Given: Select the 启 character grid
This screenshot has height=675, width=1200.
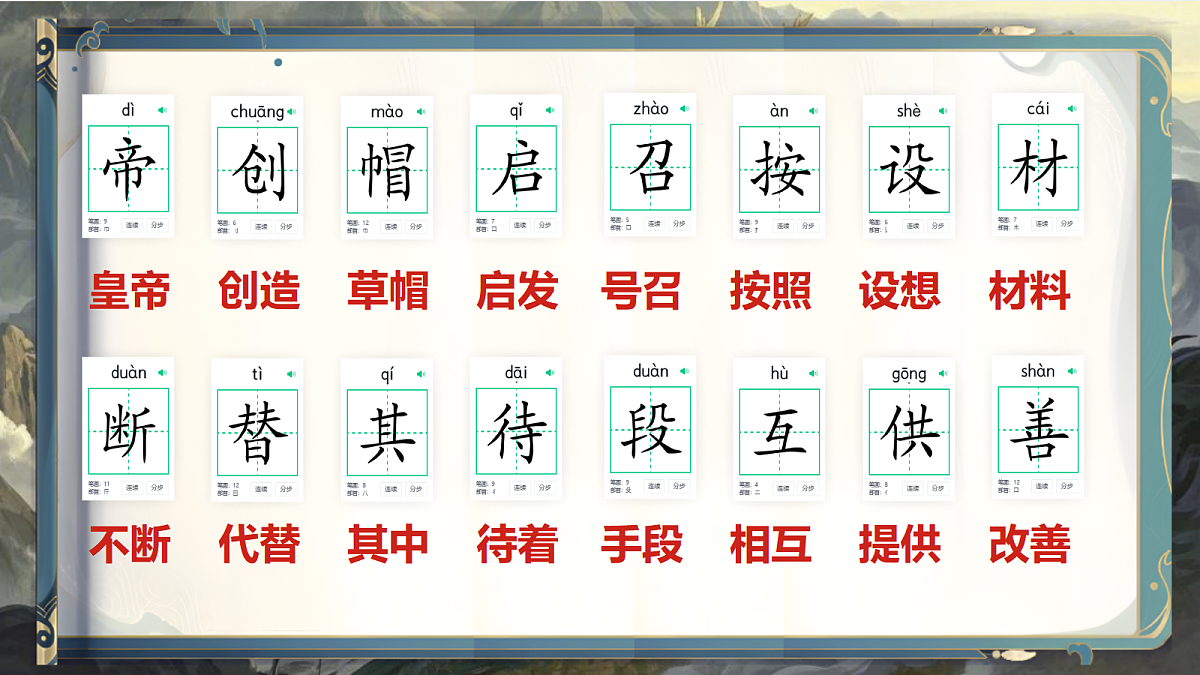Looking at the screenshot, I should click(x=516, y=169).
